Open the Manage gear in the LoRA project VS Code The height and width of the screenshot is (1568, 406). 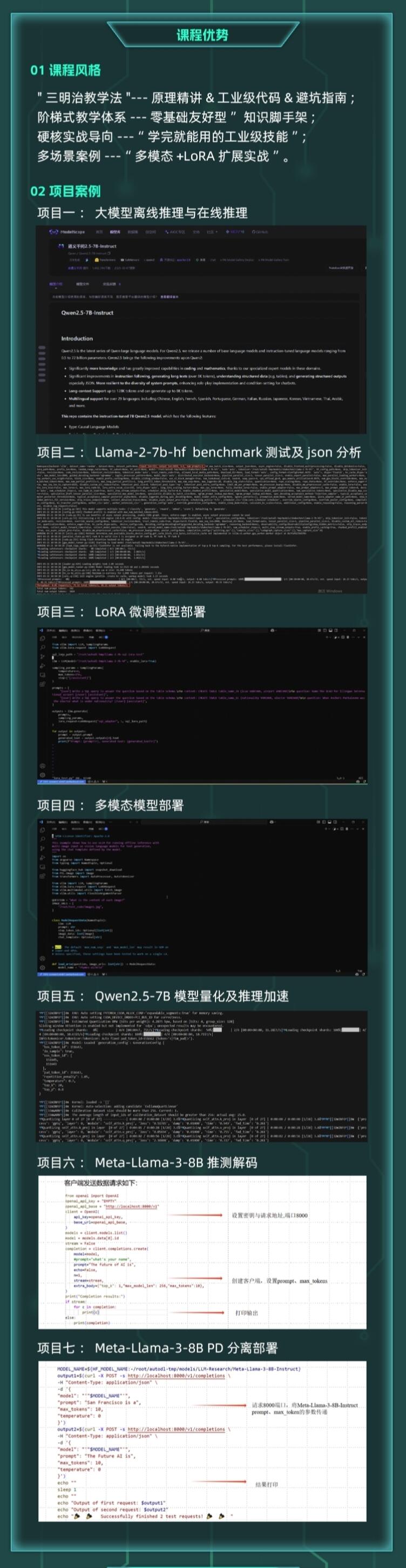click(43, 775)
